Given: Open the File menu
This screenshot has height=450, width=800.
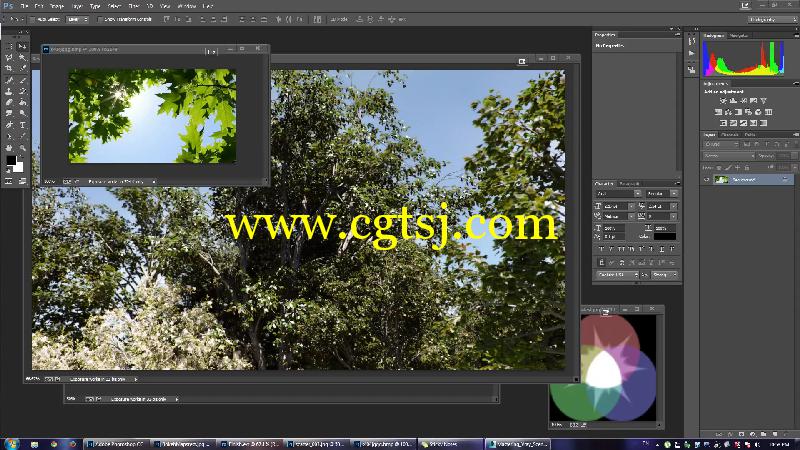Looking at the screenshot, I should [24, 6].
